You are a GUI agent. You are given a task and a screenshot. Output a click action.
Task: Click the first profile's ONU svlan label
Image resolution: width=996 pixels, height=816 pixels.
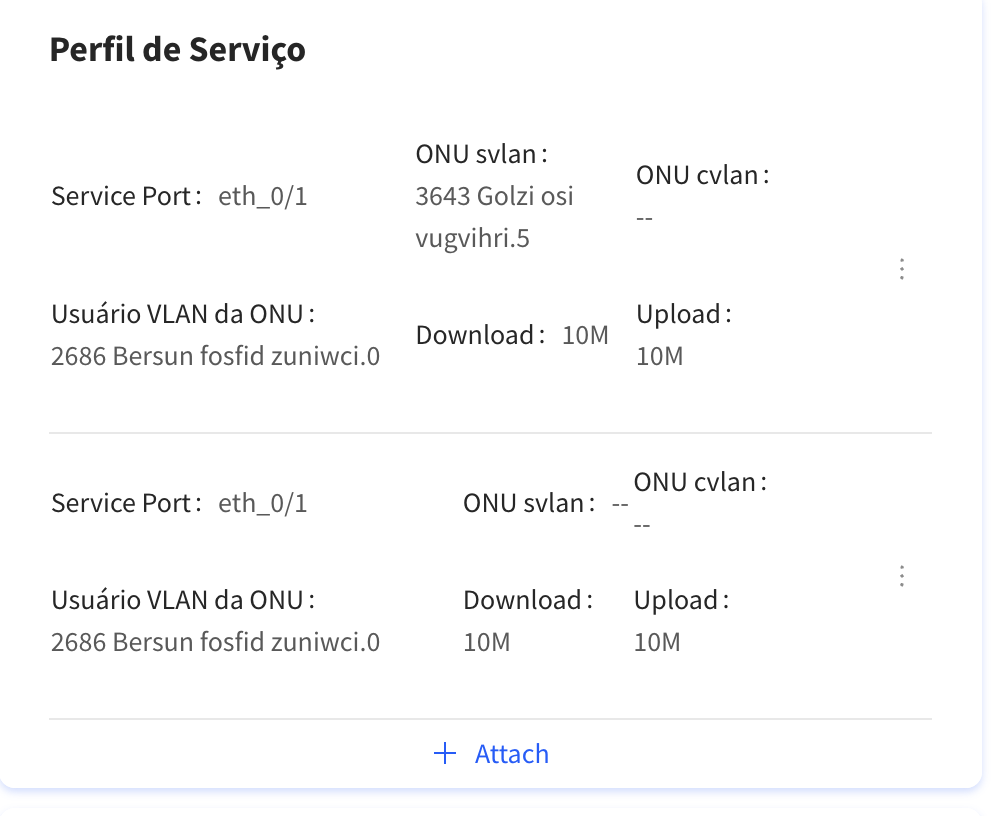coord(481,155)
